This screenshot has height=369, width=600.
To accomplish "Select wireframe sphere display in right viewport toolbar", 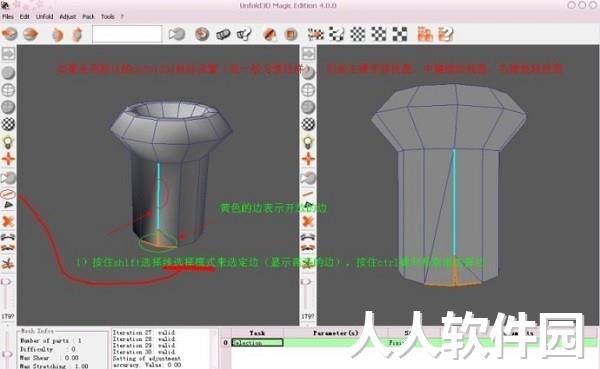I will [308, 90].
